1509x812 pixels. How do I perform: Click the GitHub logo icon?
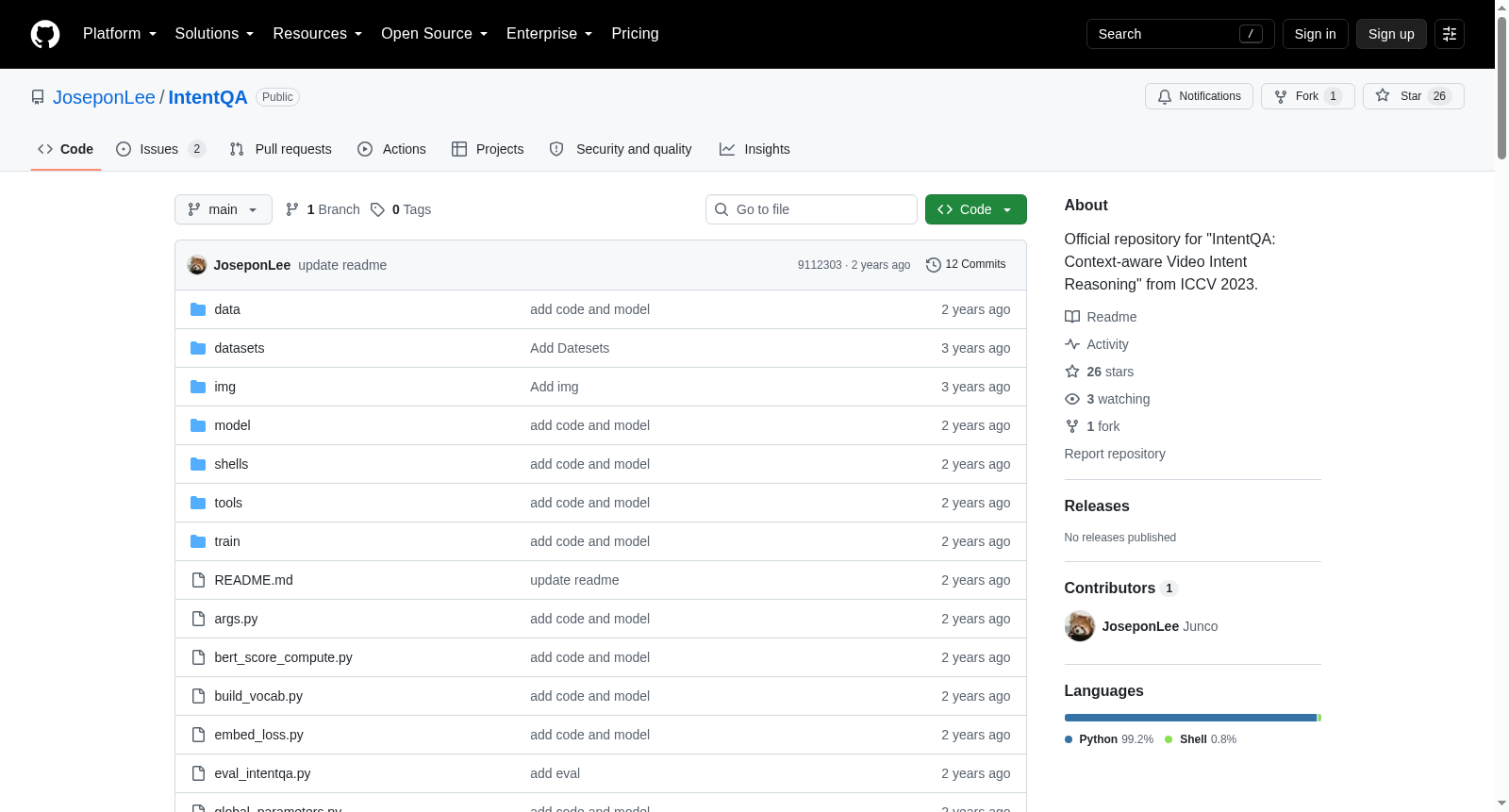tap(45, 34)
